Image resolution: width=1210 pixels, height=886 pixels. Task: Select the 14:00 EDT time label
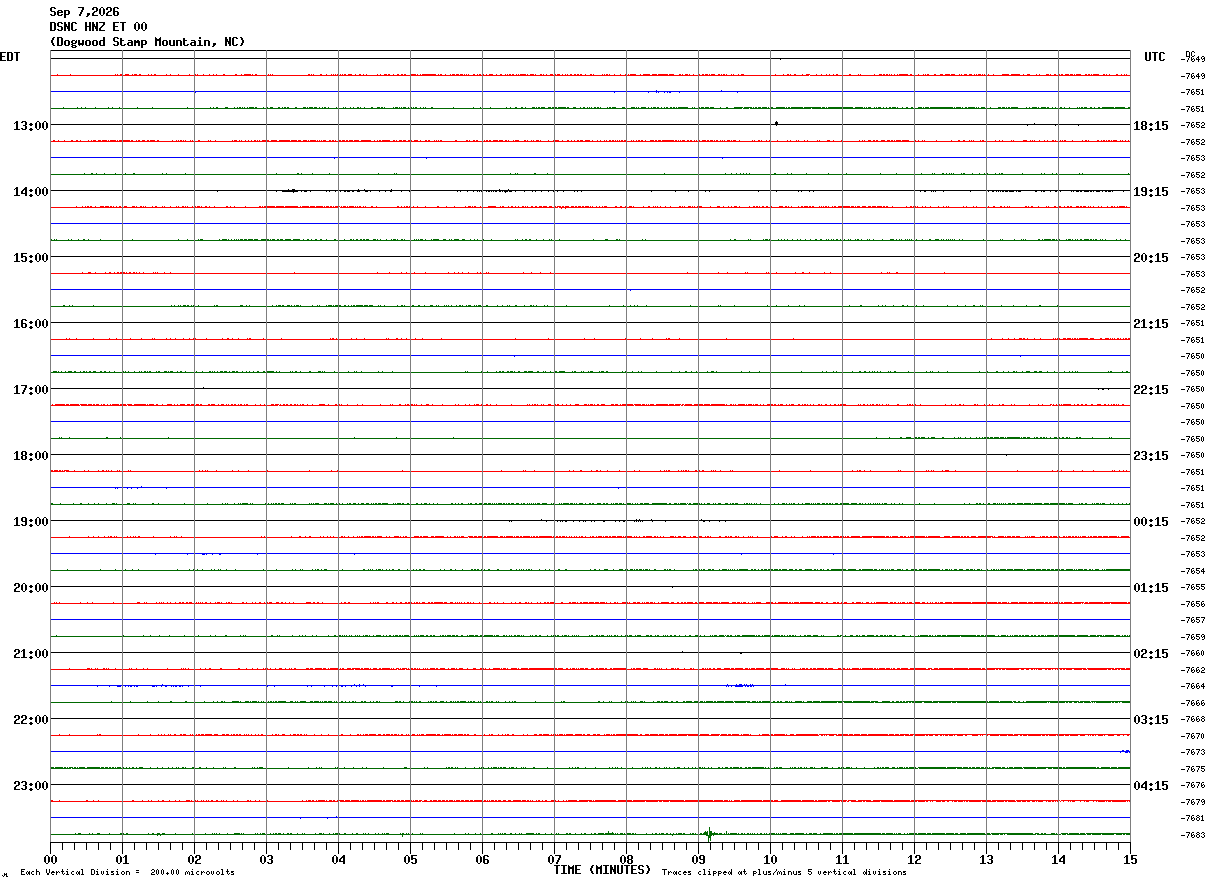point(31,191)
